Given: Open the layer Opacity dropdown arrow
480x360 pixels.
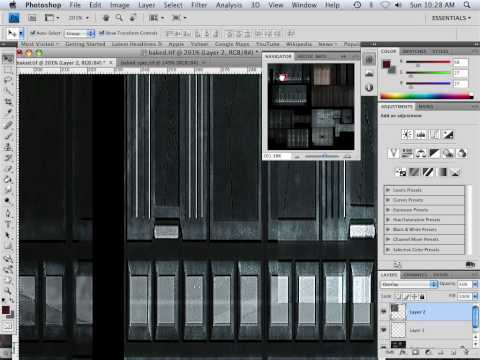Looking at the screenshot, I should tap(475, 284).
